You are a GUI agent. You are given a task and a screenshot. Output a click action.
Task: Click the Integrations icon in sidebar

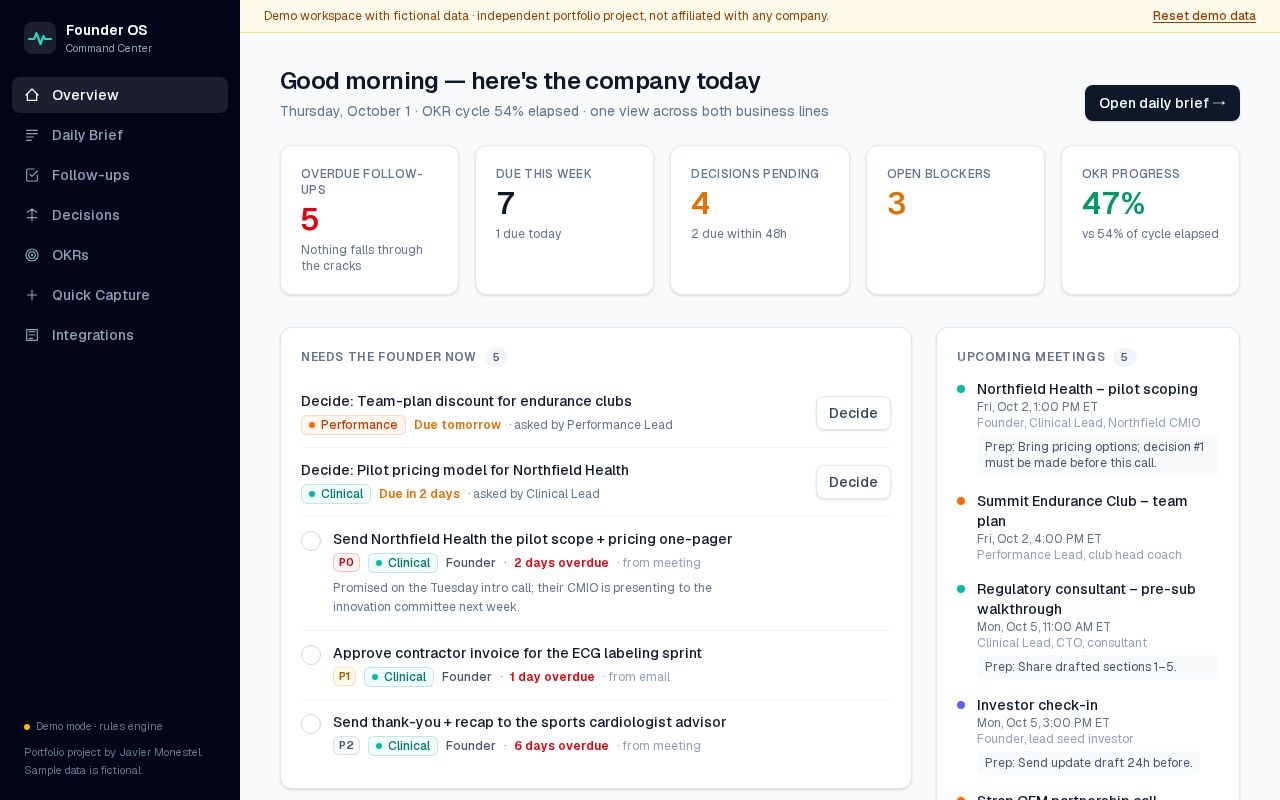click(x=32, y=335)
